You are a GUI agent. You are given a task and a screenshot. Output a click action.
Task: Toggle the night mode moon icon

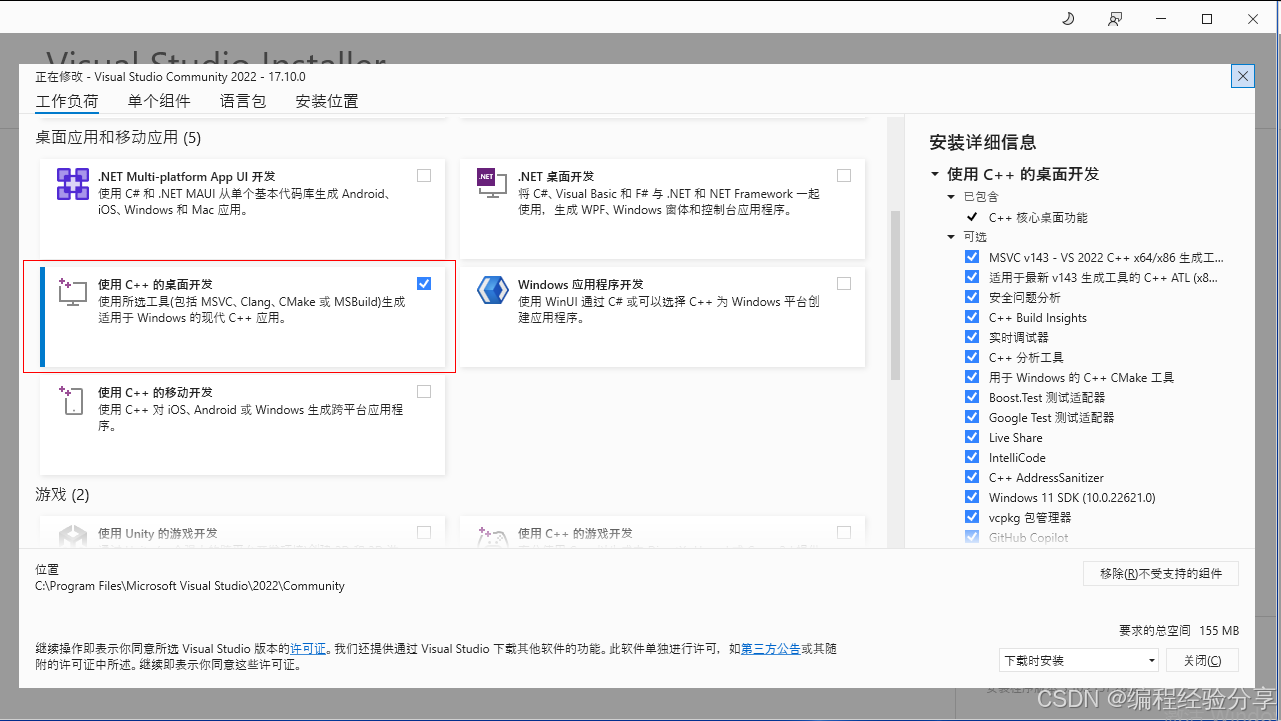(1067, 18)
